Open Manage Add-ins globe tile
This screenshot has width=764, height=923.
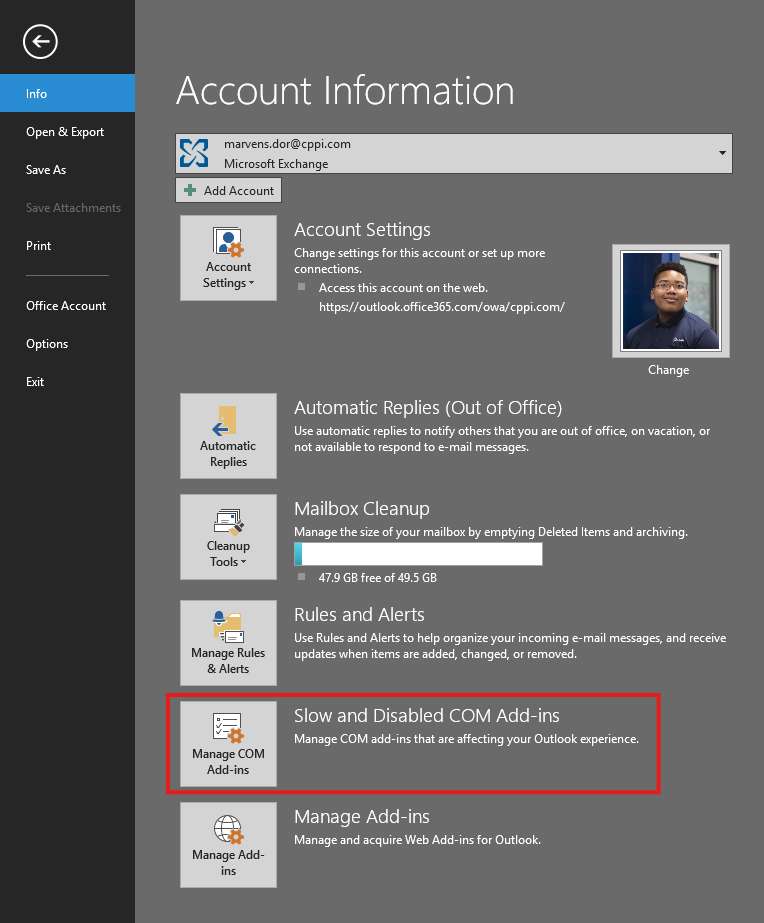pos(228,845)
